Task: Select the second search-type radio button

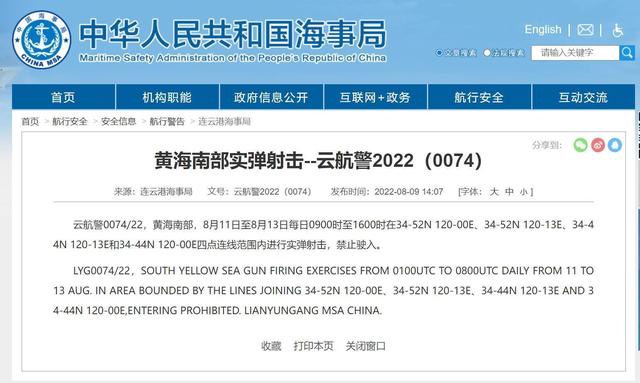Action: (x=487, y=53)
